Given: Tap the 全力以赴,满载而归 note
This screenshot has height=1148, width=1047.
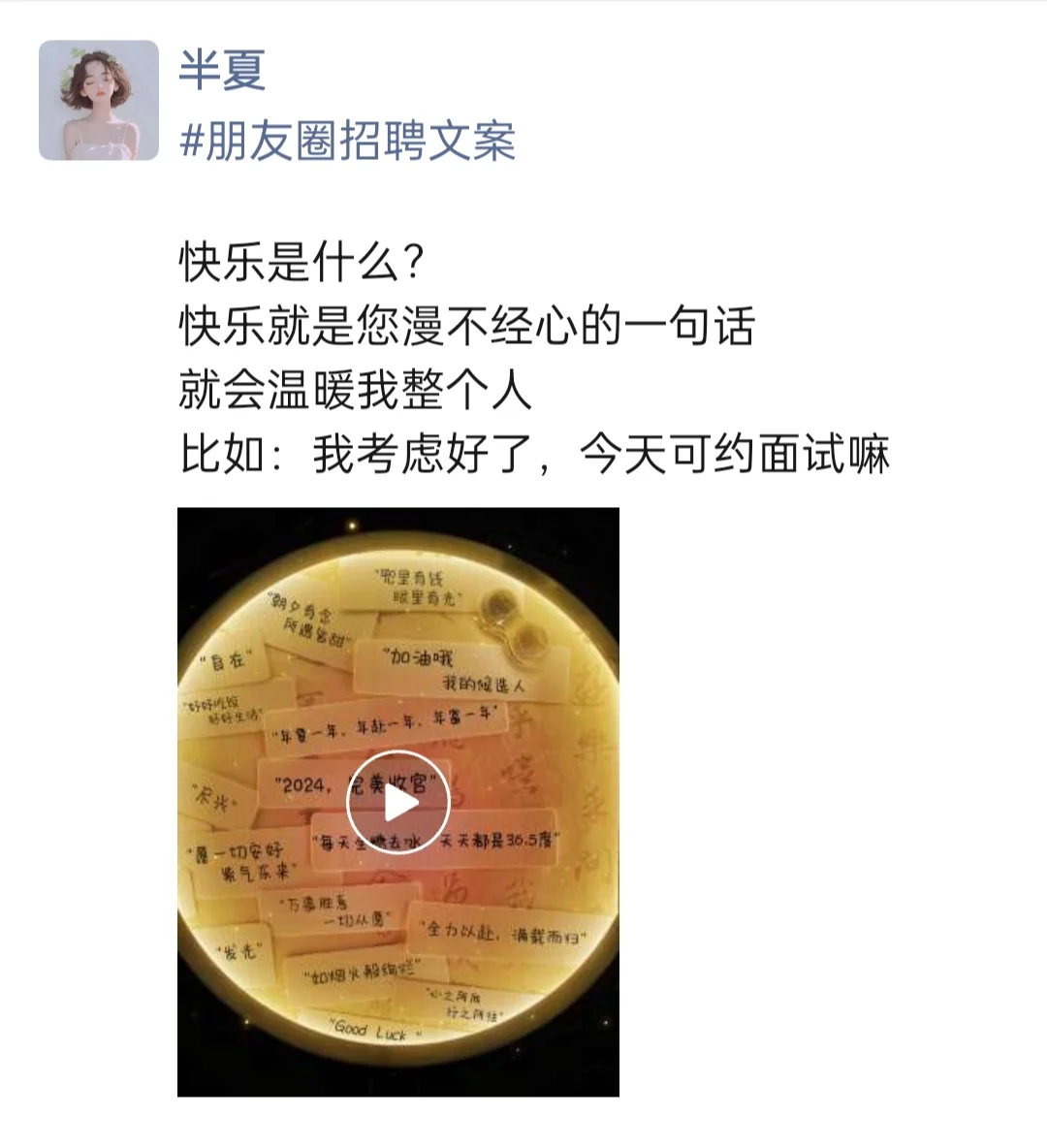Looking at the screenshot, I should click(504, 934).
